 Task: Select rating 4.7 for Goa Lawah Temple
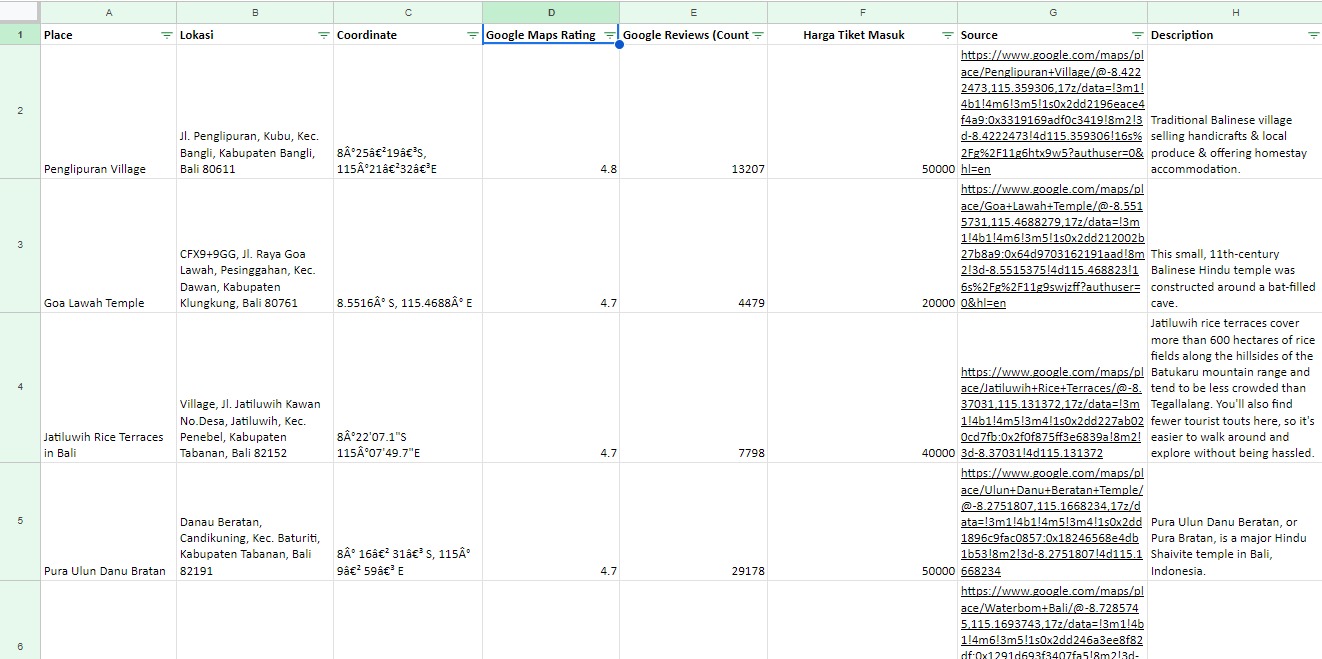551,246
